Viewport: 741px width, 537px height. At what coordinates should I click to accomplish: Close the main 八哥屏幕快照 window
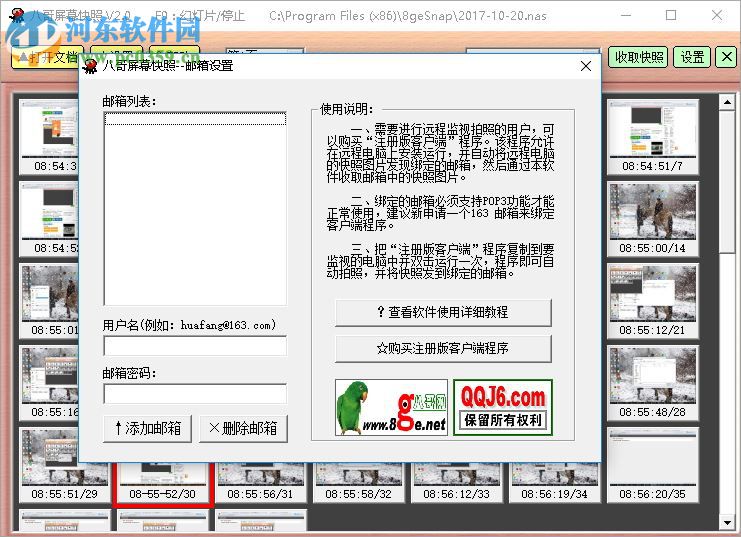[716, 16]
